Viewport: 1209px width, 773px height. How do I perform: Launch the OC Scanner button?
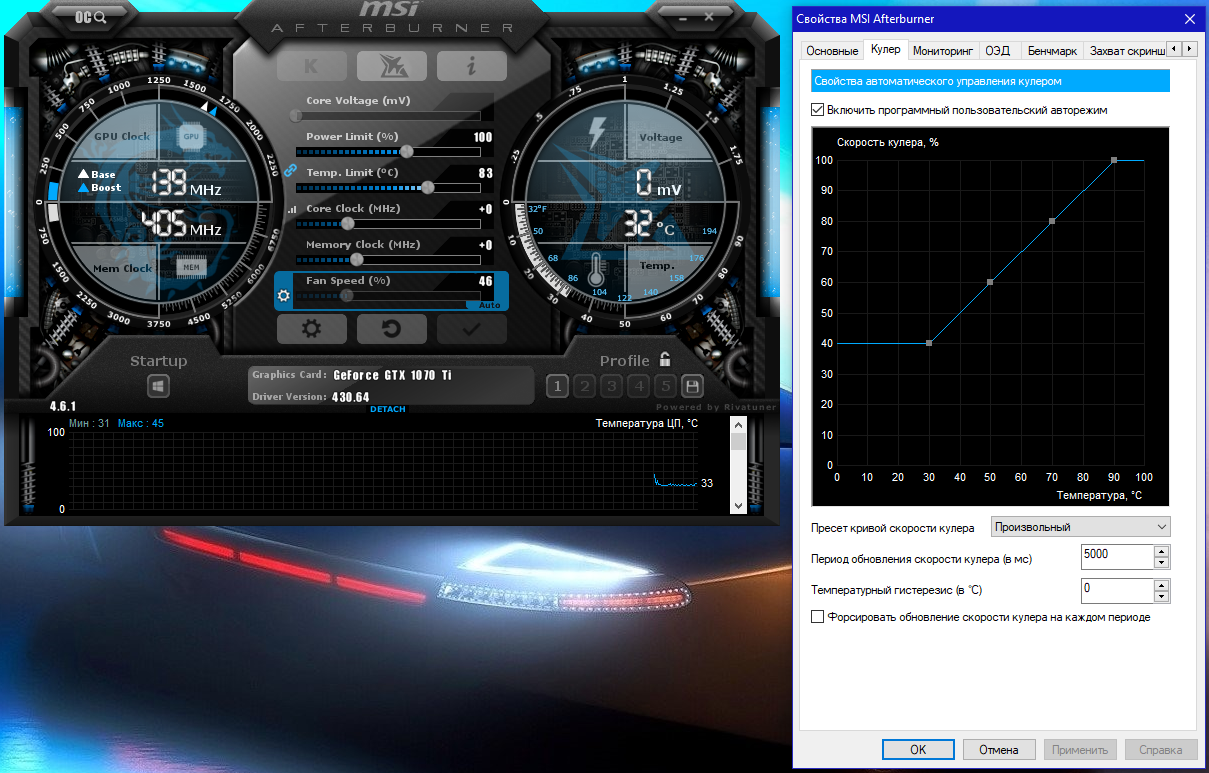pos(93,16)
